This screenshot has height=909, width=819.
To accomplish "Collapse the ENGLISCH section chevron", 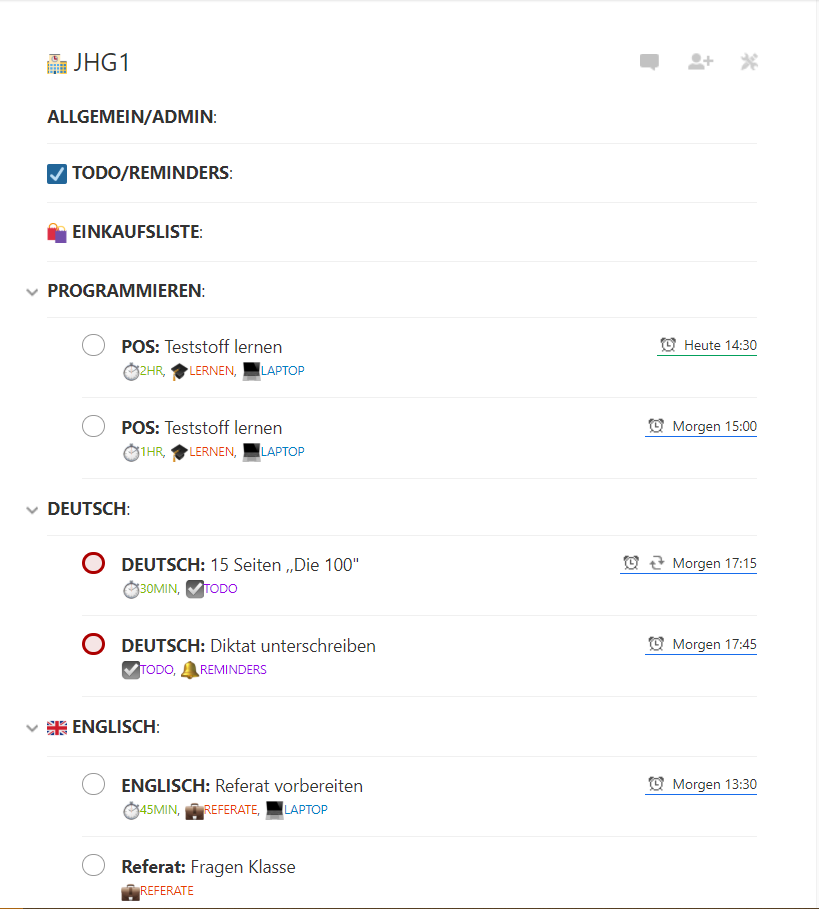I will click(x=32, y=728).
